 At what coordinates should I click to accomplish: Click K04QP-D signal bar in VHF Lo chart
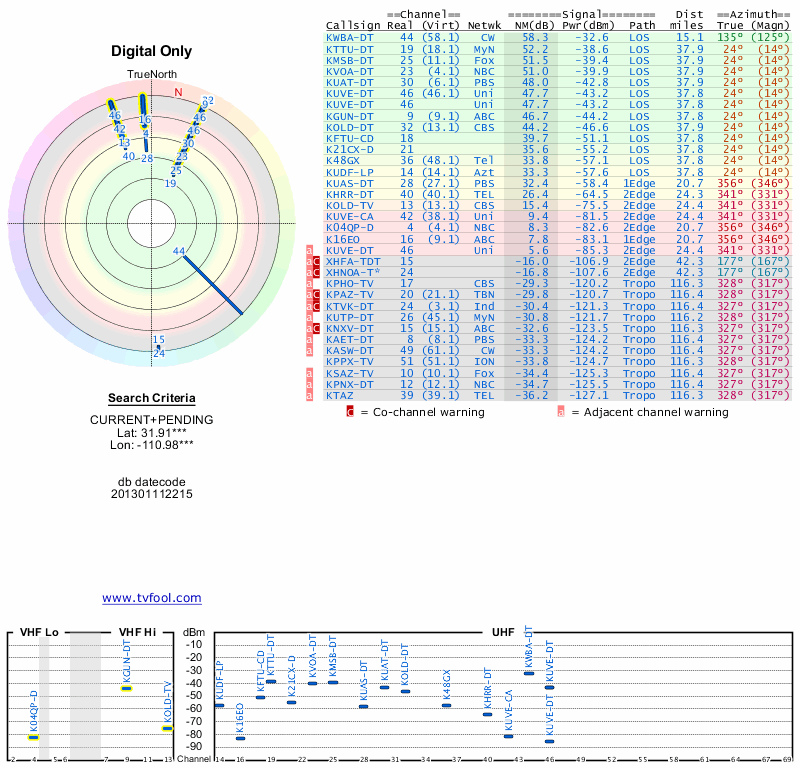coord(33,737)
